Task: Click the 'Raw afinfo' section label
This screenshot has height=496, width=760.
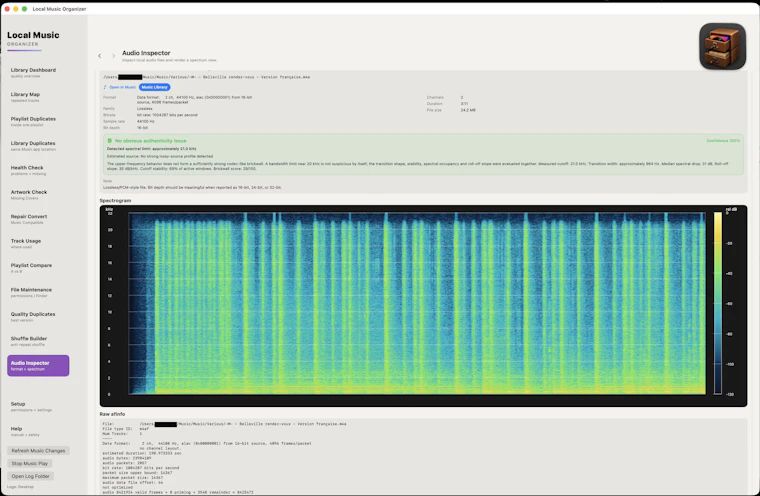Action: point(112,414)
